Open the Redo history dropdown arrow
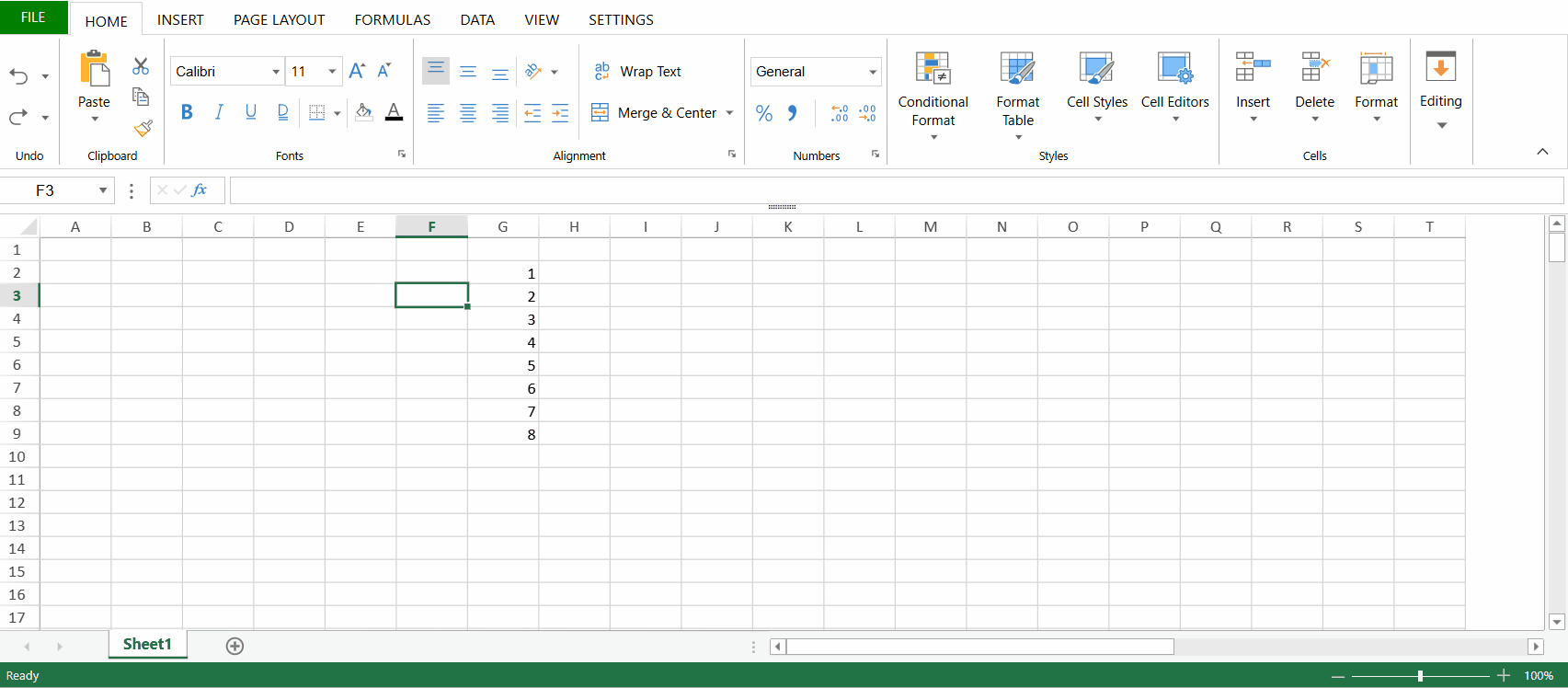Viewport: 1568px width, 688px height. [x=45, y=118]
